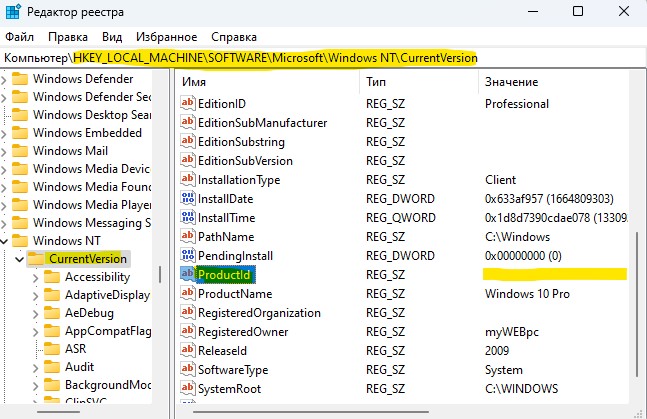Click the RegisteredOwner string icon
The height and width of the screenshot is (419, 647).
(188, 331)
